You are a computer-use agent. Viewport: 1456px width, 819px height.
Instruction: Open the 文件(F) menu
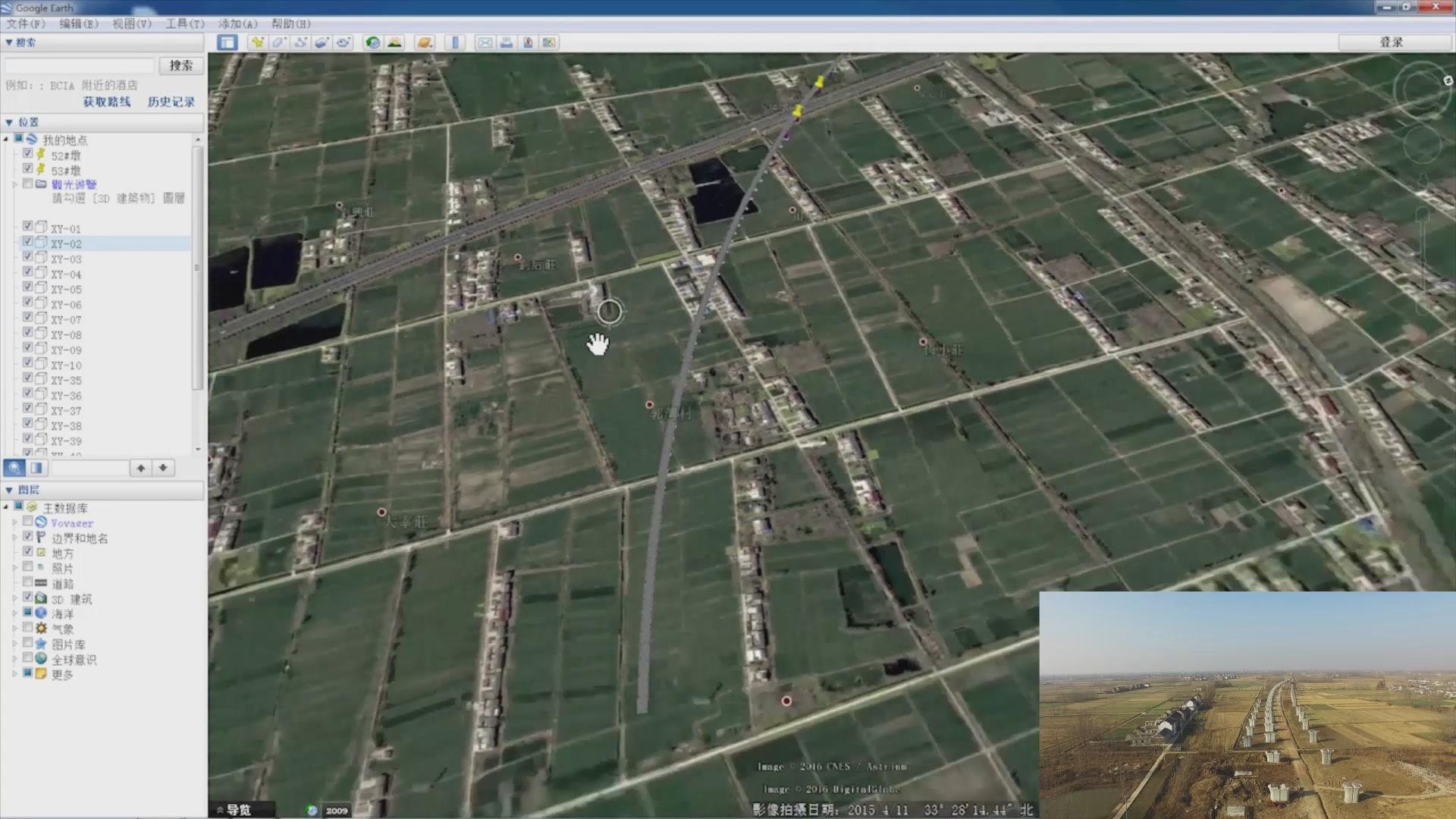click(26, 24)
